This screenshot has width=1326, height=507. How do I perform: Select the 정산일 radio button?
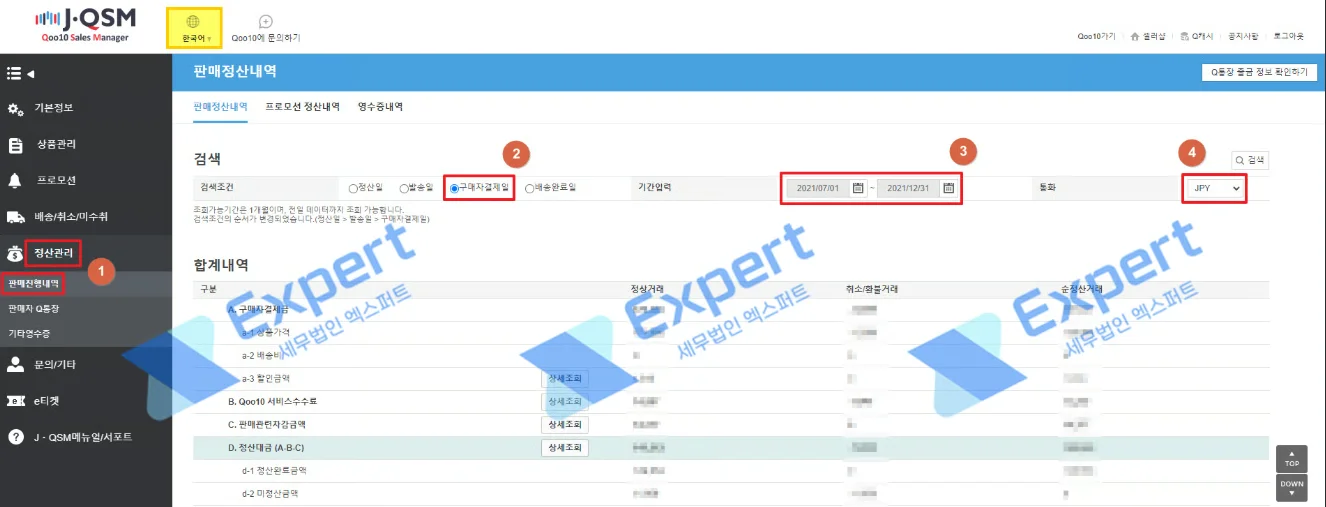point(353,187)
